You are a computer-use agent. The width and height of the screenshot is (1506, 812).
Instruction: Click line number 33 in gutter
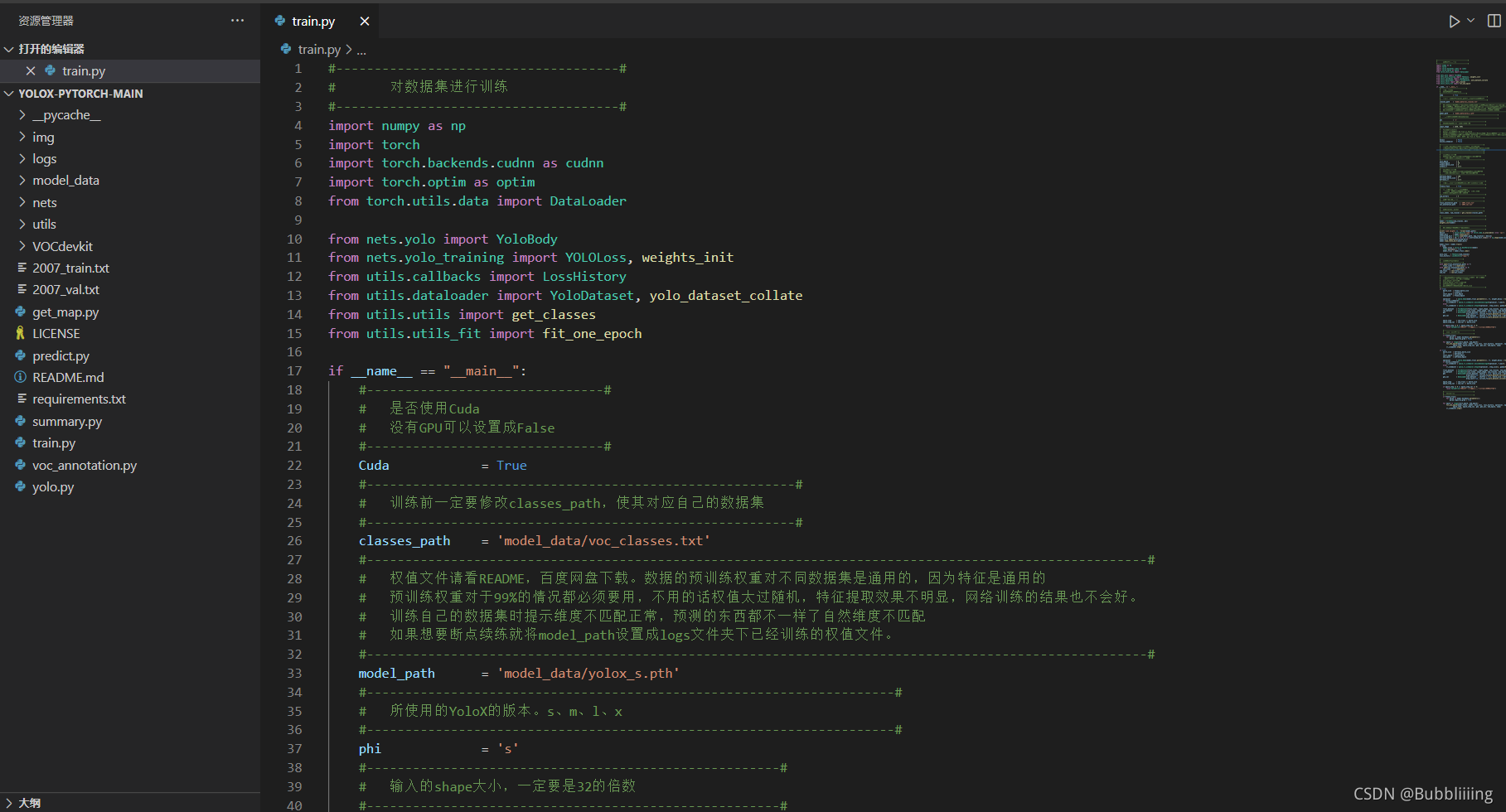click(x=294, y=674)
